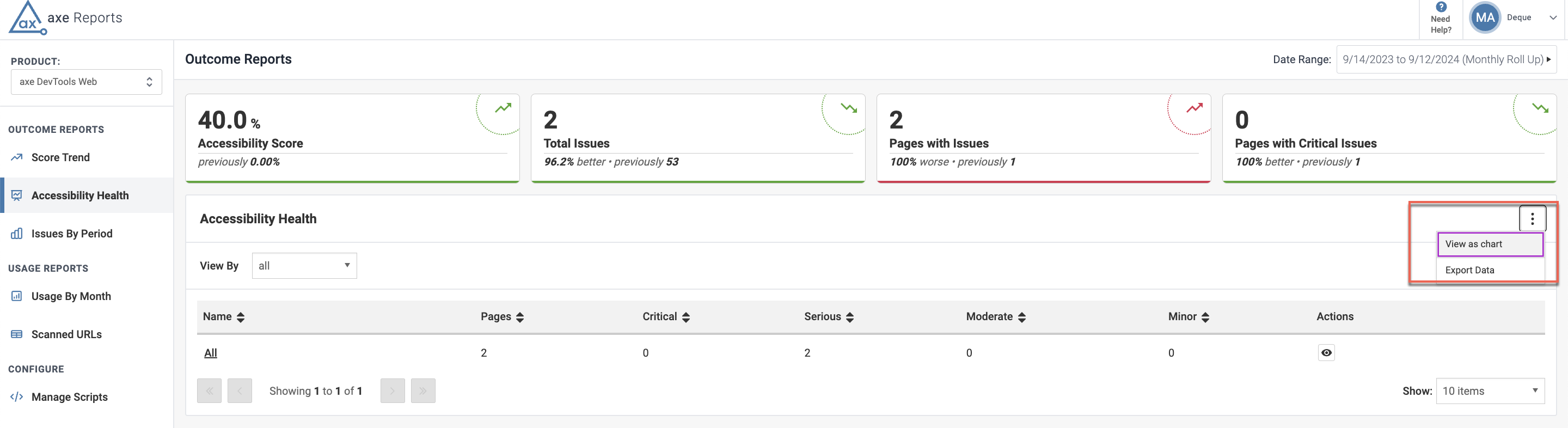Screen dimensions: 1568x428
Task: Sort the table by Critical column
Action: tap(685, 317)
